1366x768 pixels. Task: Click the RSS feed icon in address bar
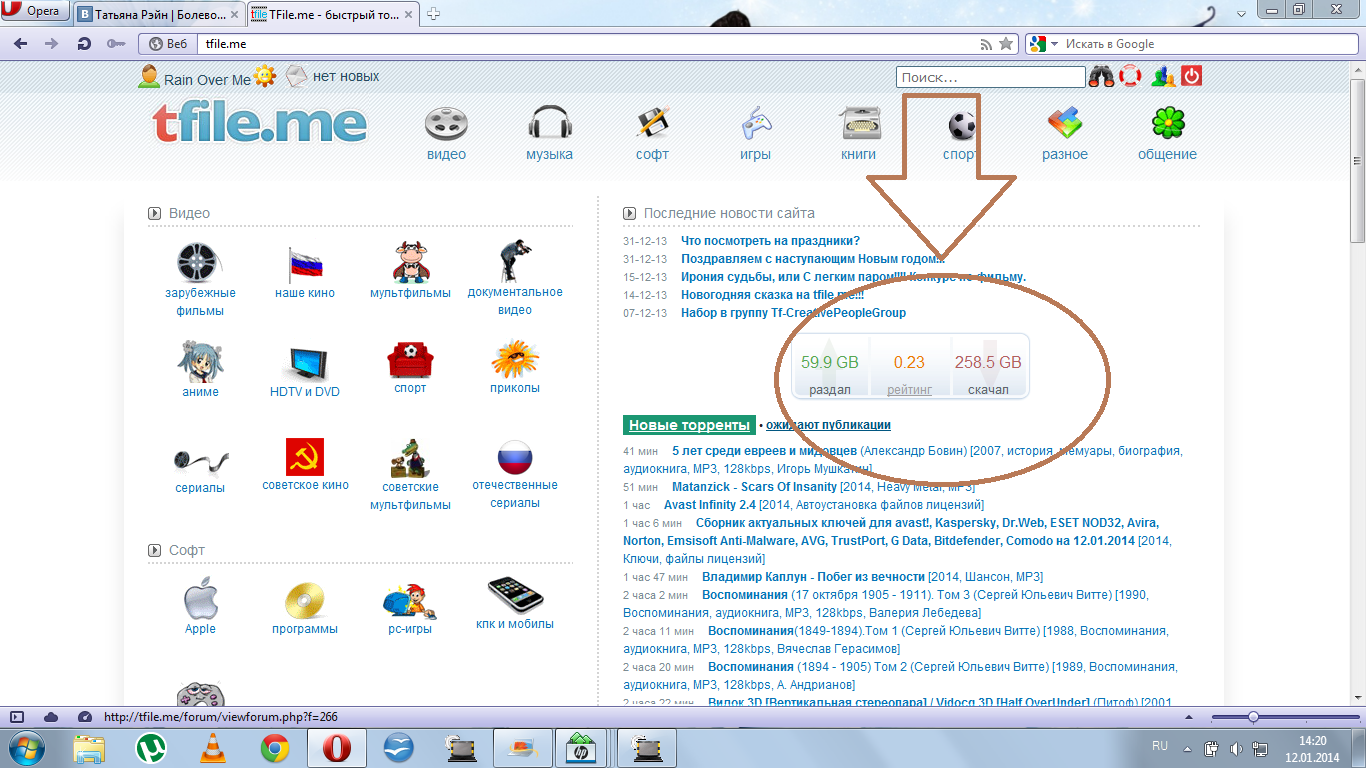click(987, 44)
